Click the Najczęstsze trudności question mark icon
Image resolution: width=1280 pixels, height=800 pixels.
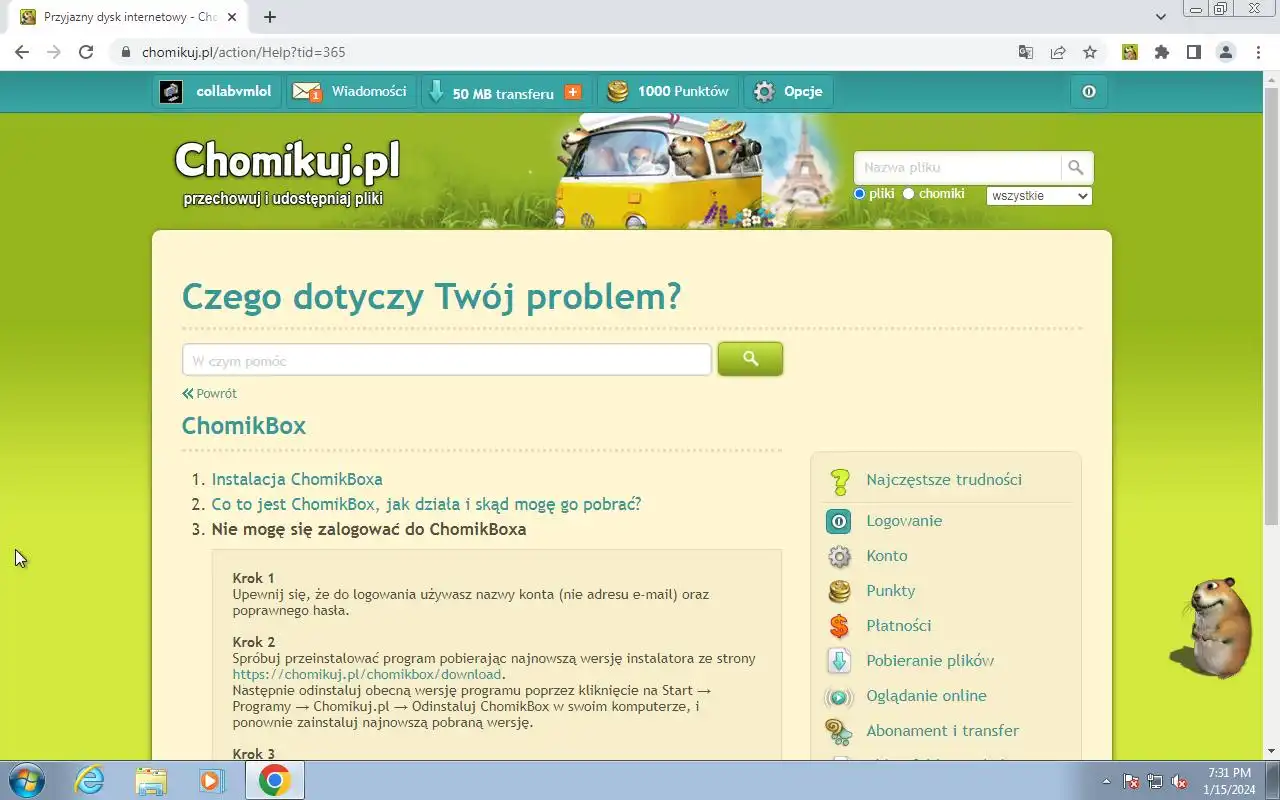(840, 481)
